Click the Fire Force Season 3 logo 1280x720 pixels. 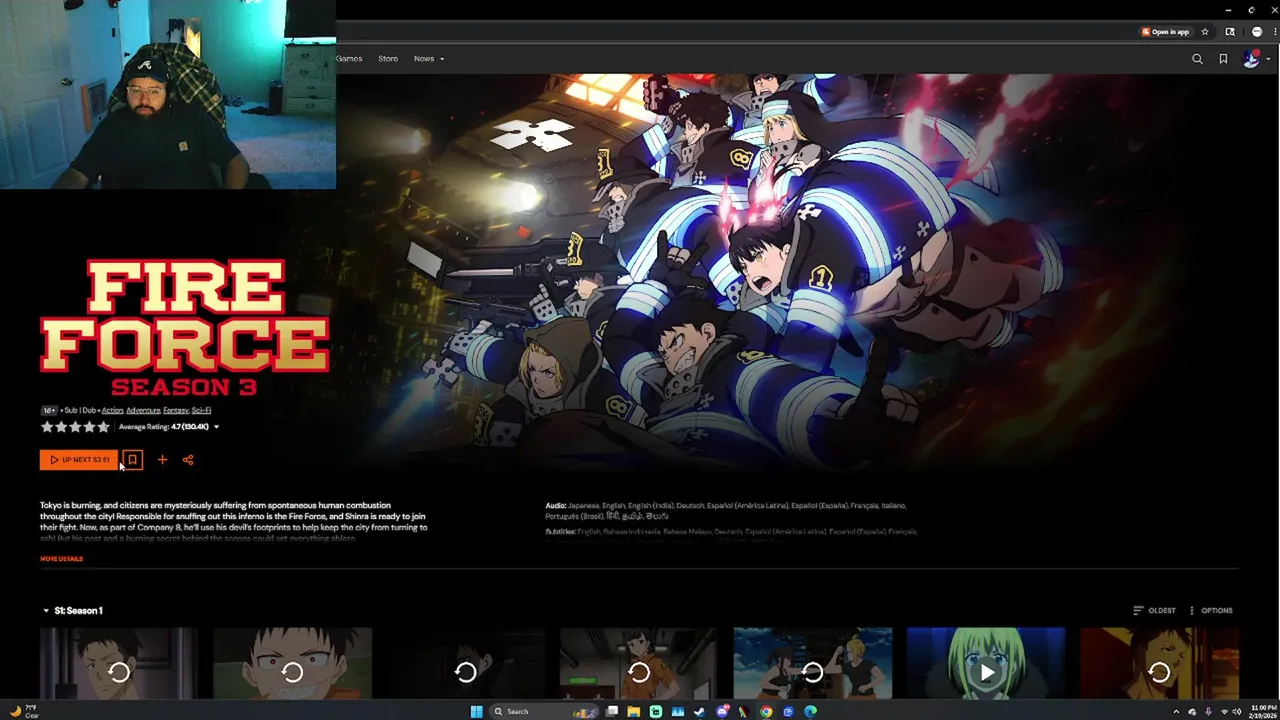[184, 328]
